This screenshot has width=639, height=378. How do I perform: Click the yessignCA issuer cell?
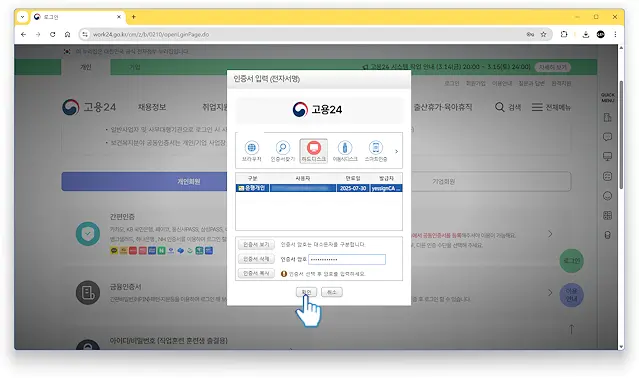point(386,188)
